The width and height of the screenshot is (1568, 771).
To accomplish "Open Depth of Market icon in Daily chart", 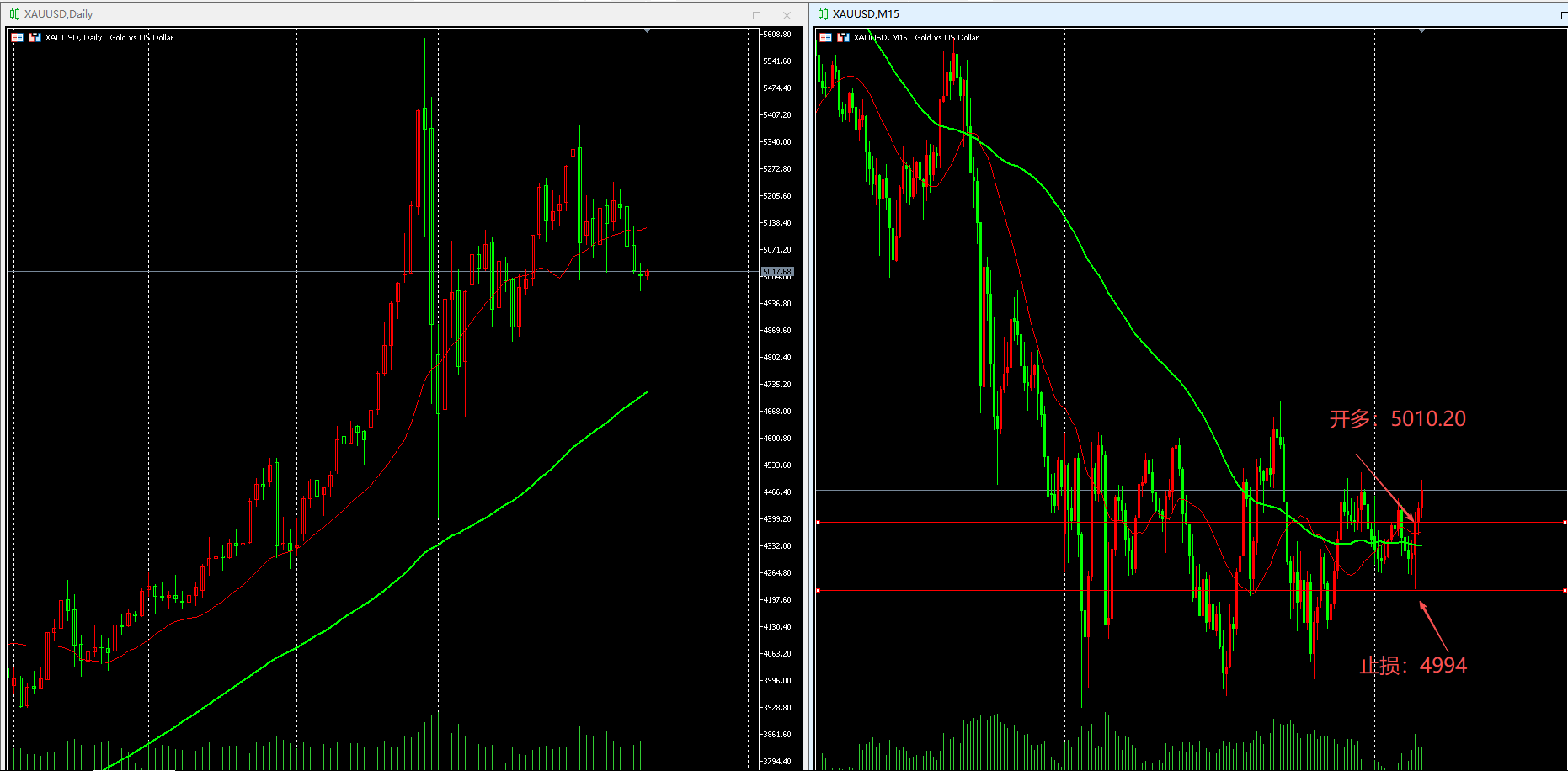I will [35, 37].
